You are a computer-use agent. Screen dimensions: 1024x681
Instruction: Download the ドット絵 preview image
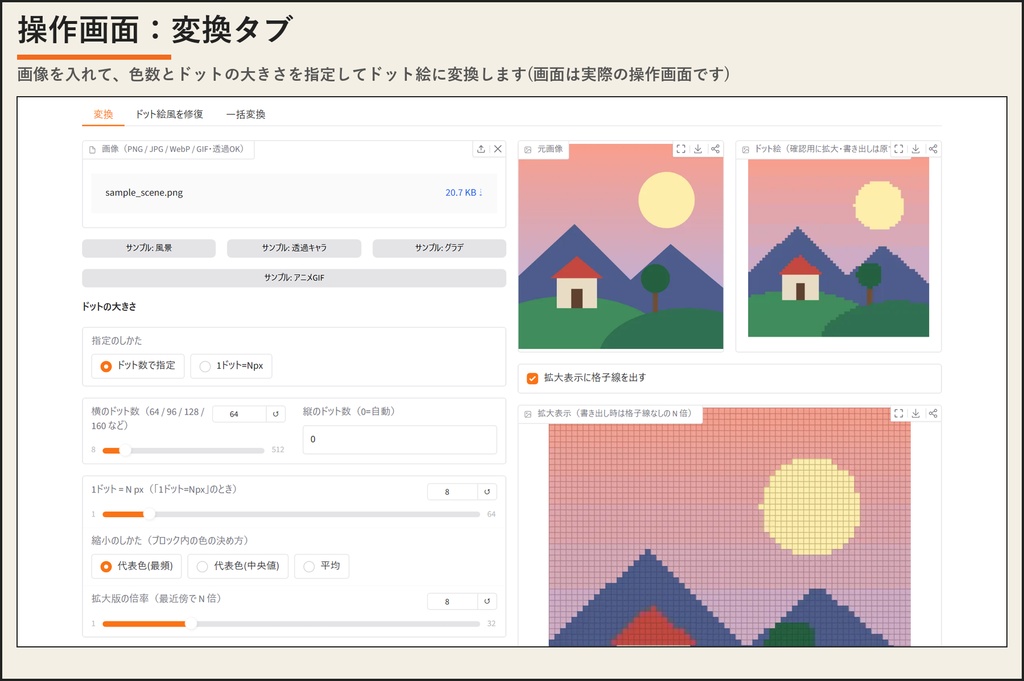click(916, 149)
